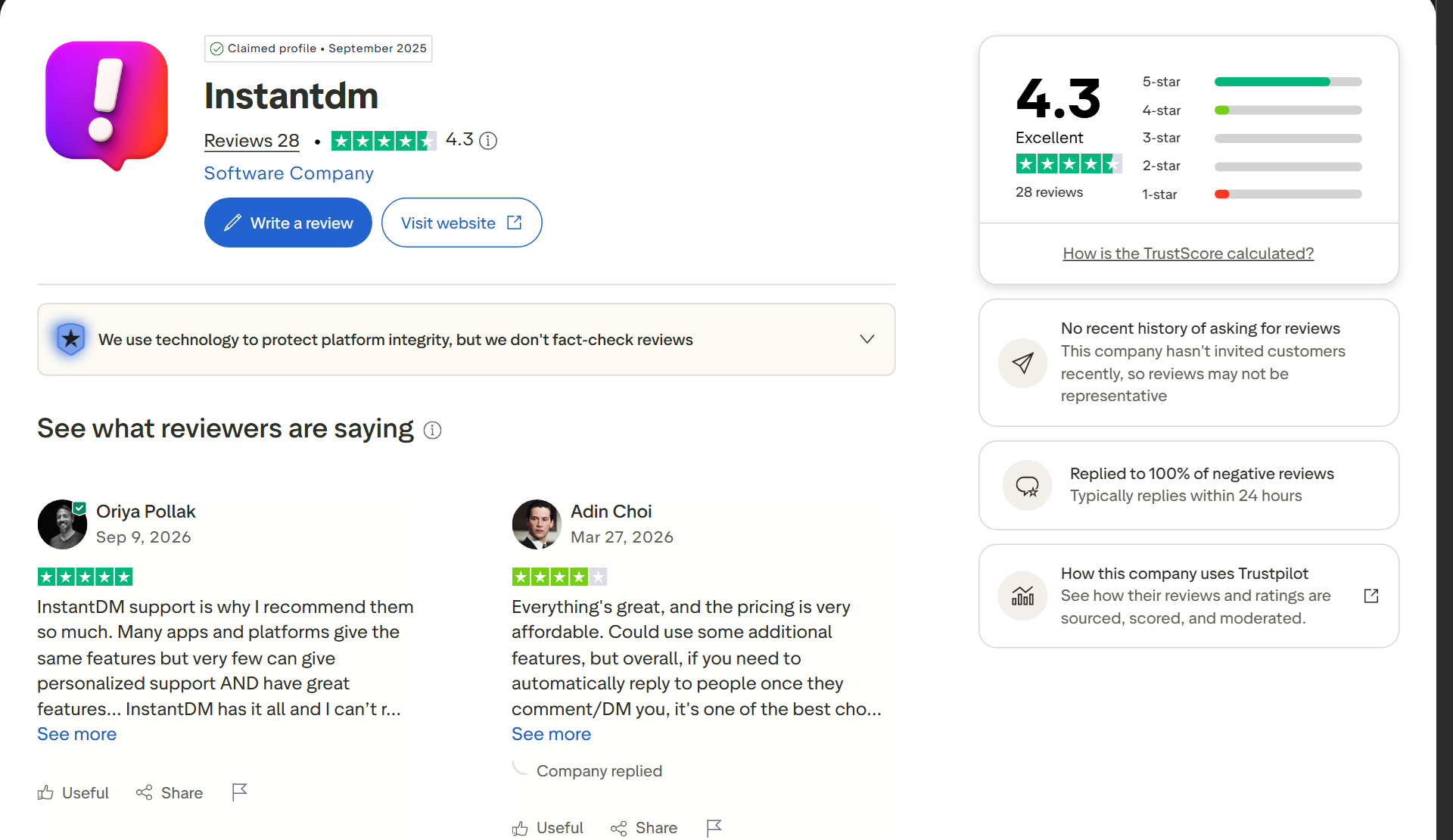The height and width of the screenshot is (840, 1453).
Task: Mark Adin Choi's review as Useful
Action: [548, 828]
